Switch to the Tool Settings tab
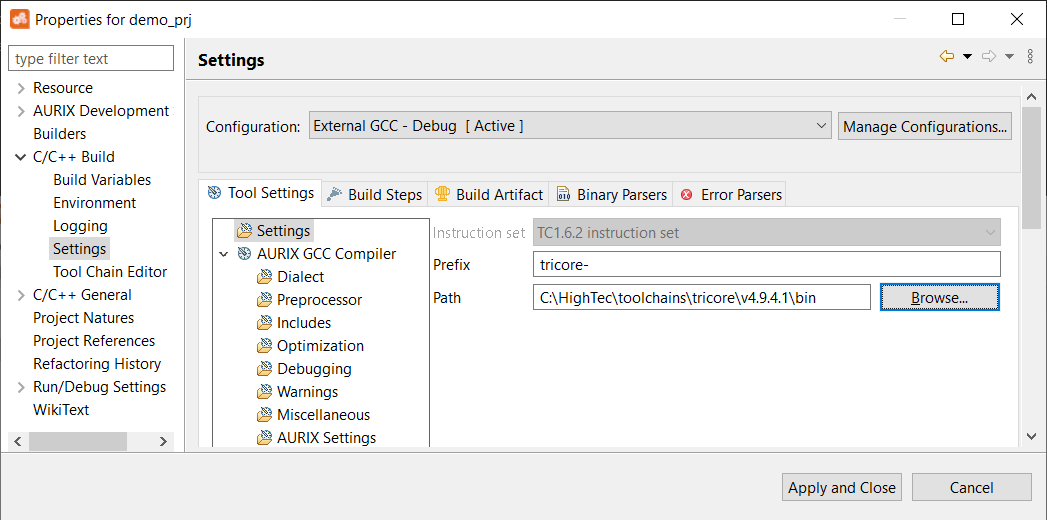The height and width of the screenshot is (520, 1047). (x=261, y=193)
